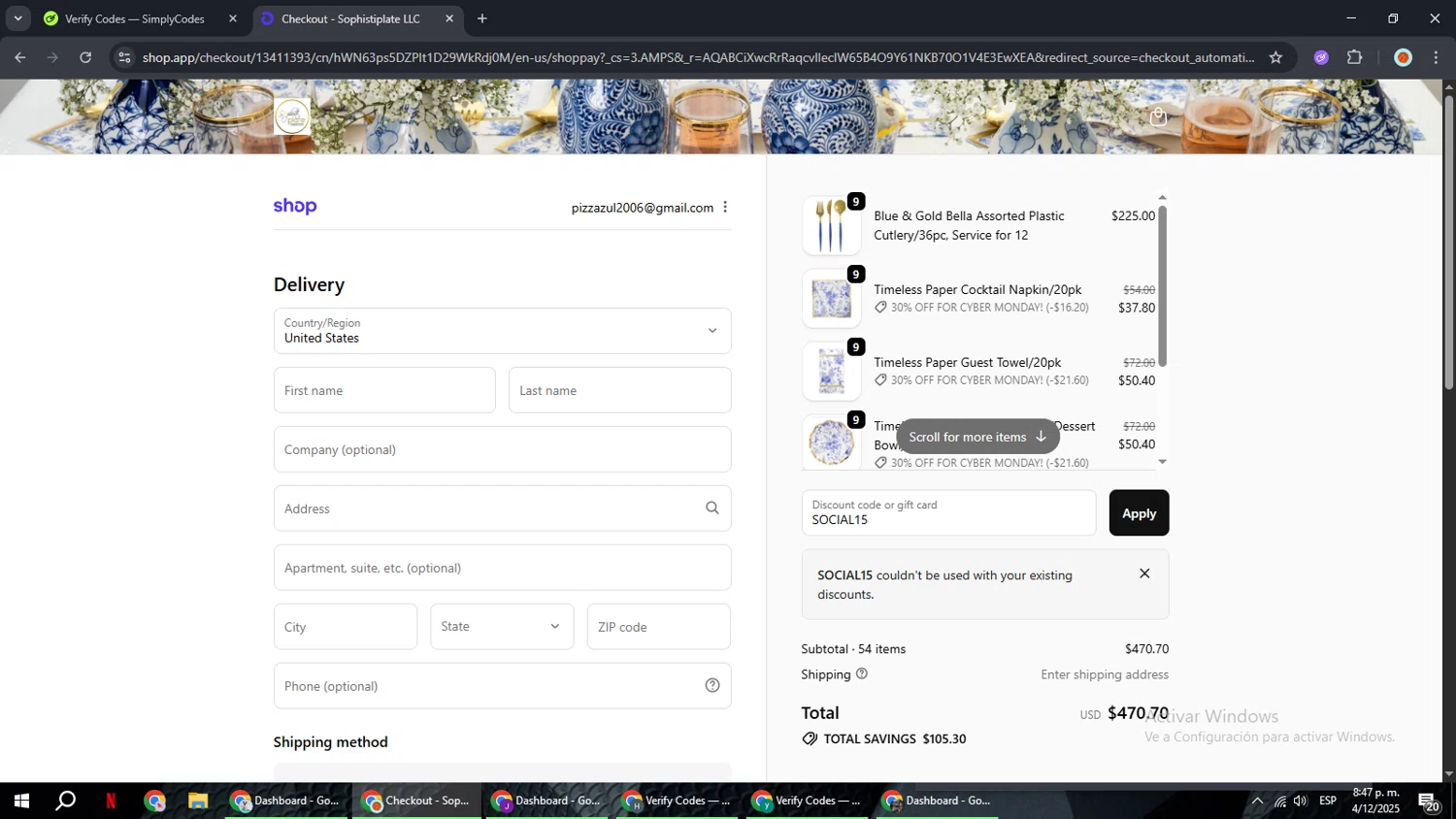Open Windows taskbar search
Image resolution: width=1456 pixels, height=819 pixels.
(65, 801)
